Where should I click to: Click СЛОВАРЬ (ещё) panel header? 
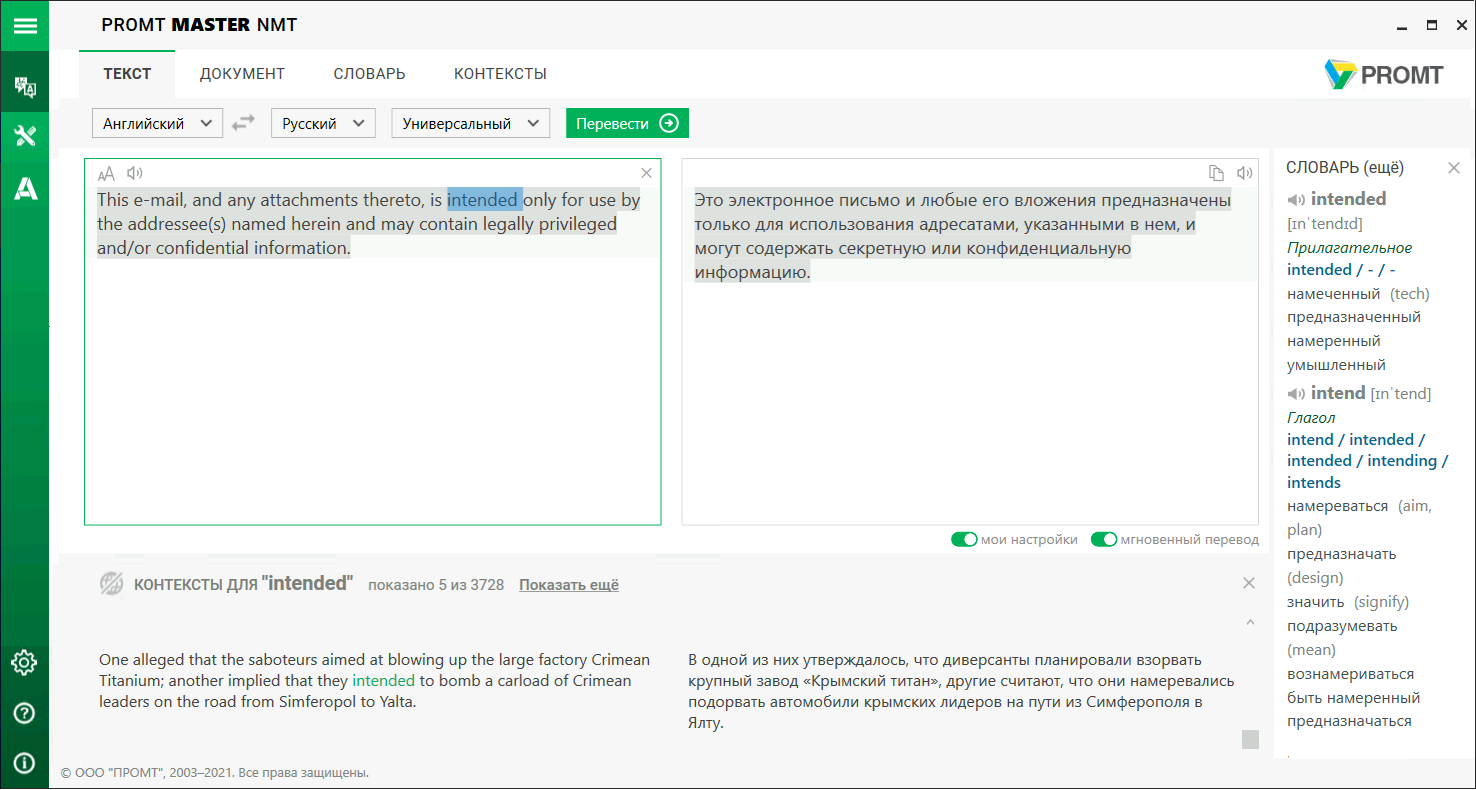pyautogui.click(x=1344, y=168)
